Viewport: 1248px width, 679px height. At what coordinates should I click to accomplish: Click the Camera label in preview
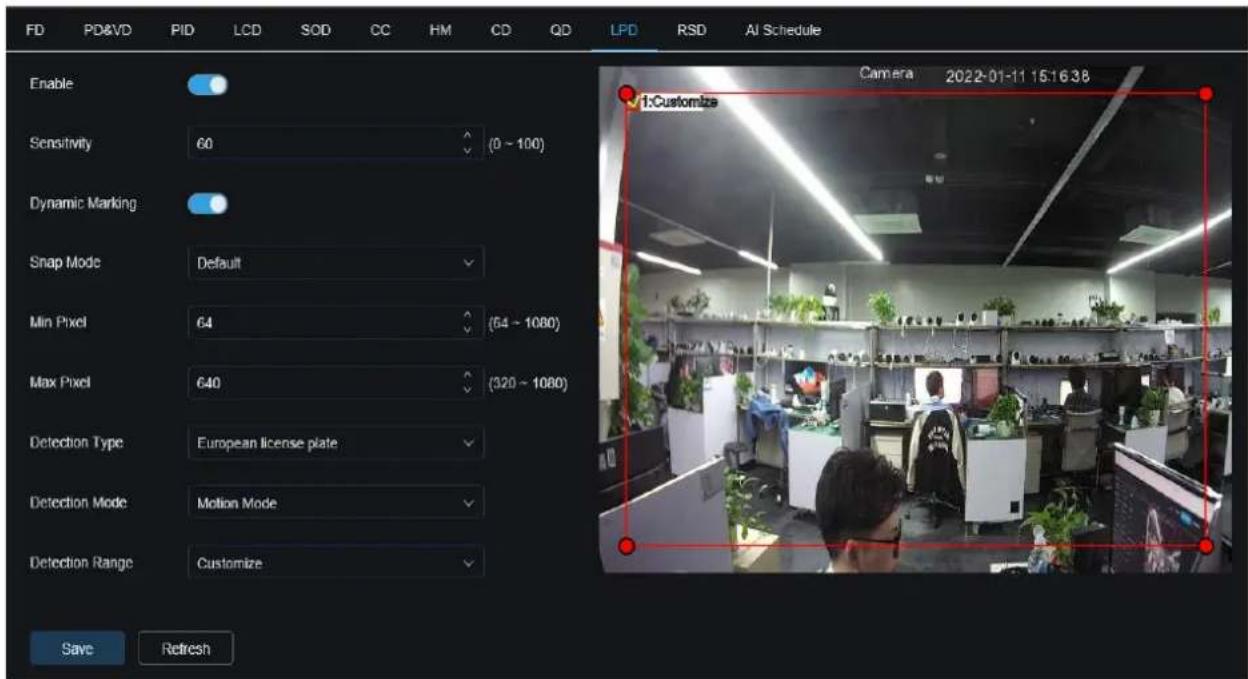coord(887,74)
